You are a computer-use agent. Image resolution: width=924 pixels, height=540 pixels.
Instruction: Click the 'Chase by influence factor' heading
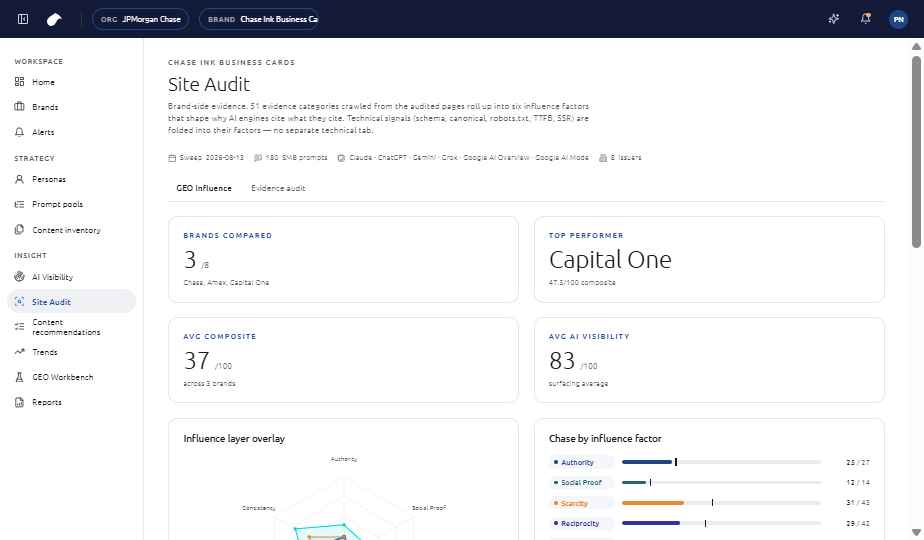(x=605, y=439)
